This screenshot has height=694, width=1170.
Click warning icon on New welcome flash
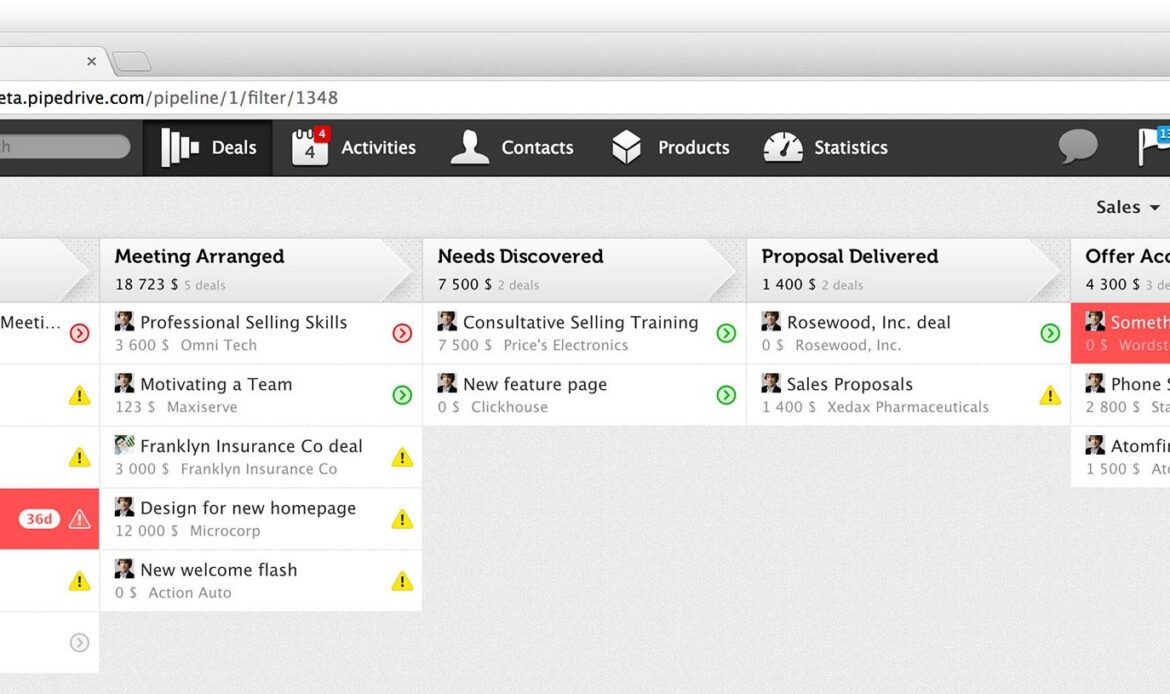[x=402, y=581]
